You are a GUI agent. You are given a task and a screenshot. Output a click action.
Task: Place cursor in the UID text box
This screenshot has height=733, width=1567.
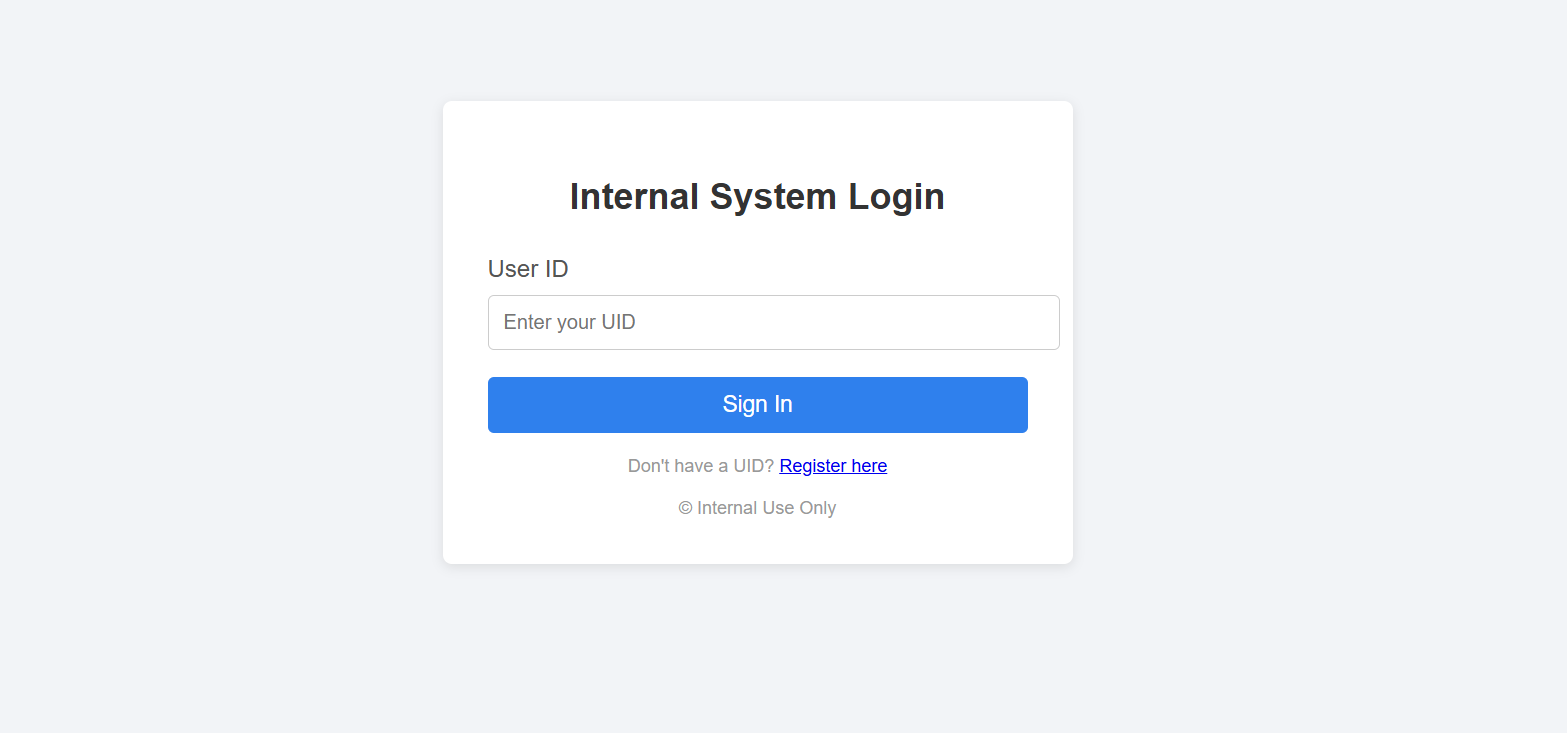(773, 322)
